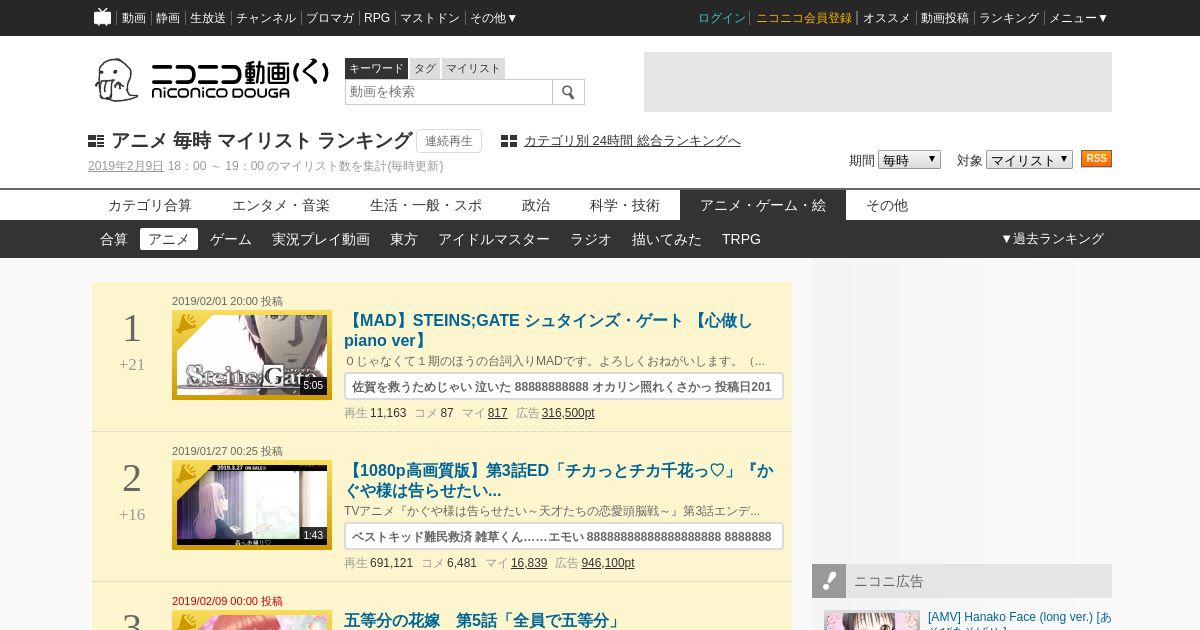Select the キーワード search tab
The height and width of the screenshot is (630, 1200).
pyautogui.click(x=376, y=68)
